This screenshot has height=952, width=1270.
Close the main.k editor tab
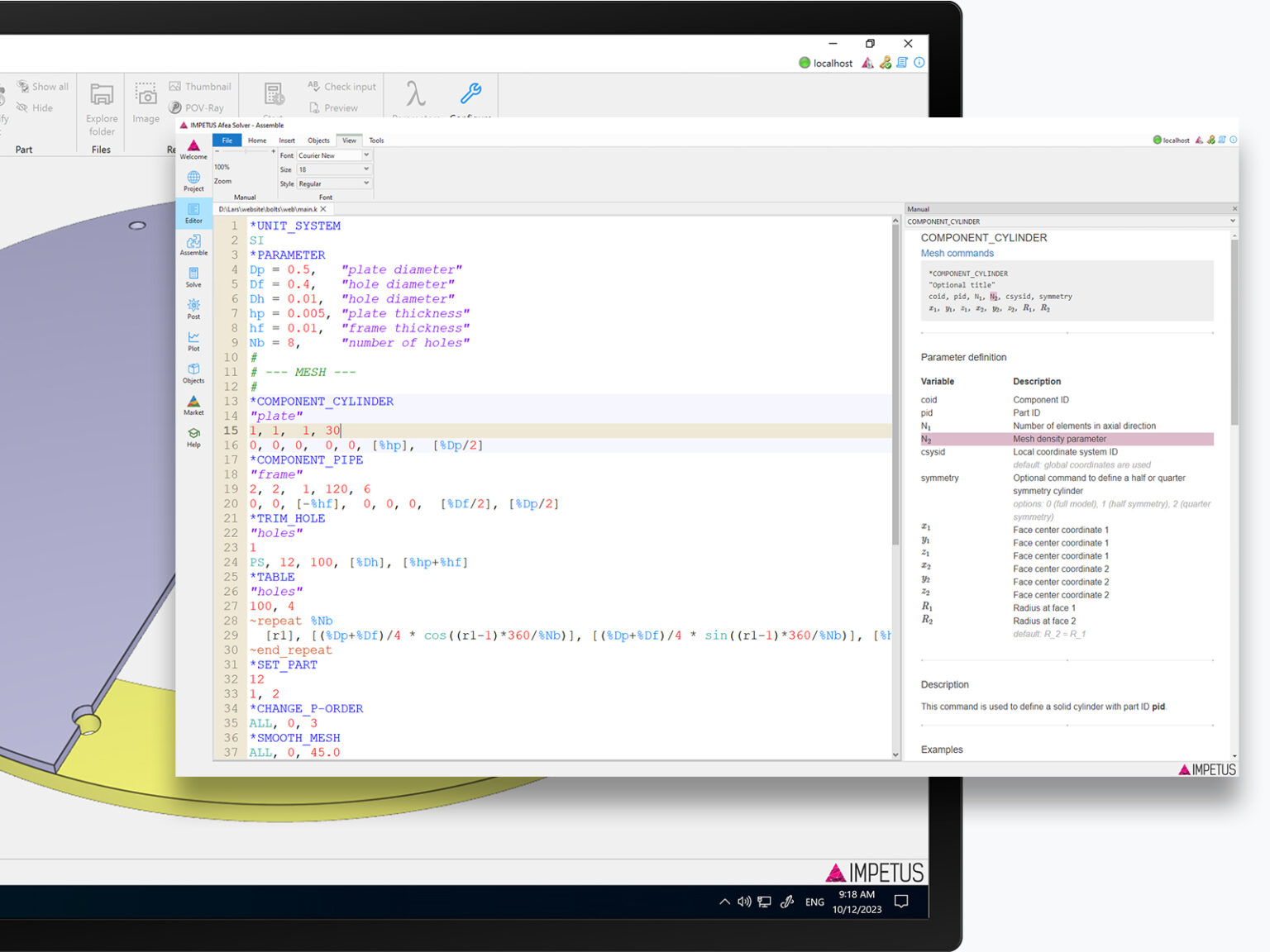point(323,209)
